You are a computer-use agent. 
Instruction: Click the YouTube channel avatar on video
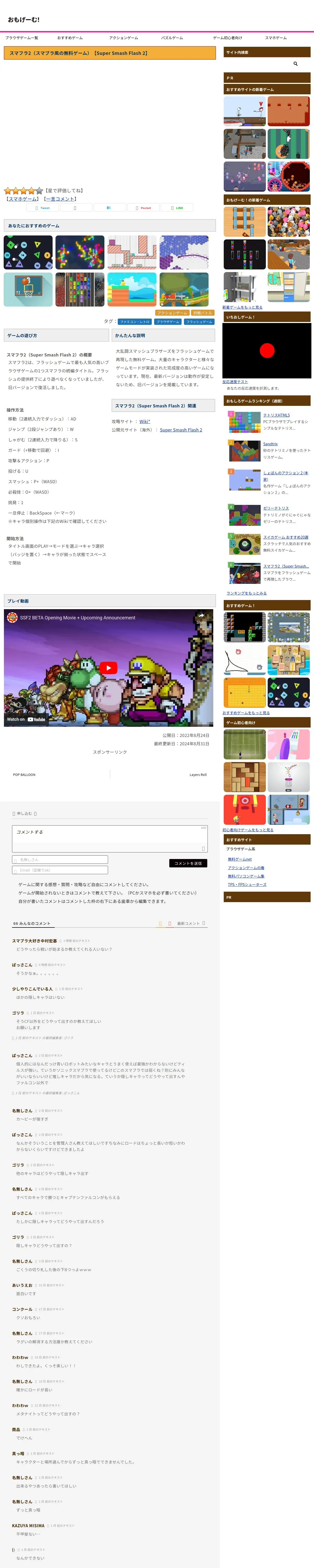(12, 617)
